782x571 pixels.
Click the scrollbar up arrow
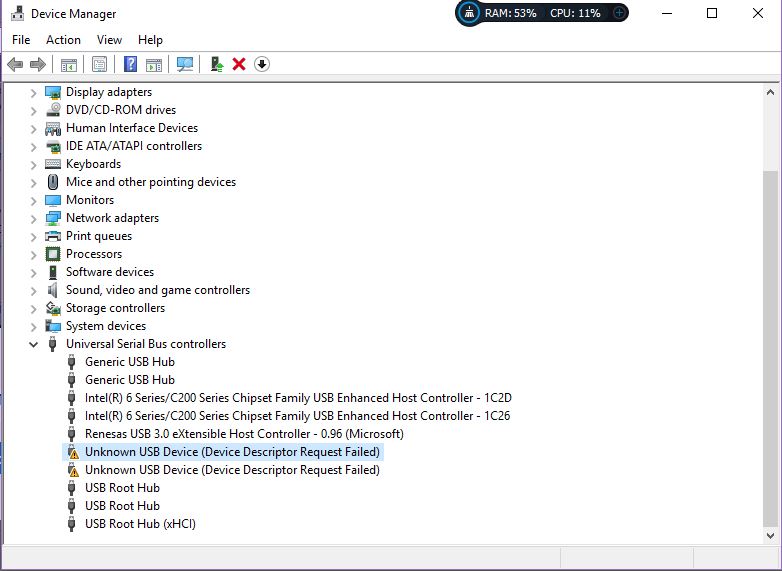[771, 92]
